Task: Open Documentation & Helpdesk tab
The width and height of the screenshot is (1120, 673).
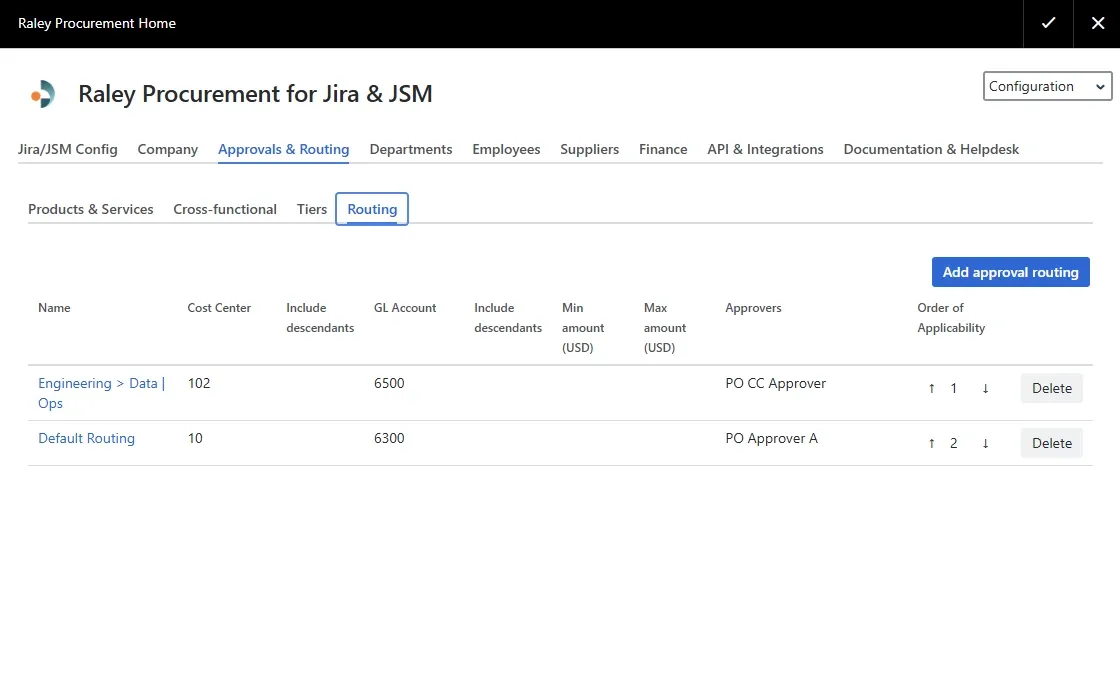Action: tap(931, 149)
